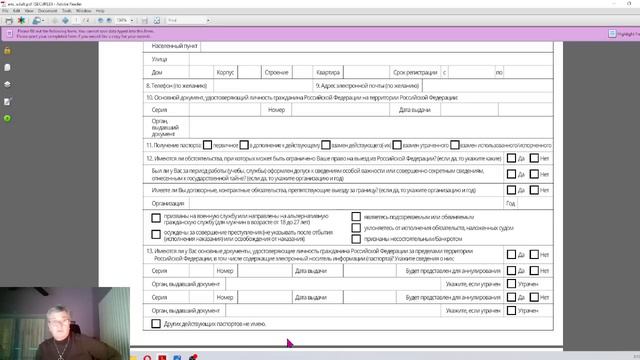The image size is (640, 360).
Task: Open the share/start meeting dropdown
Action: (38, 20)
